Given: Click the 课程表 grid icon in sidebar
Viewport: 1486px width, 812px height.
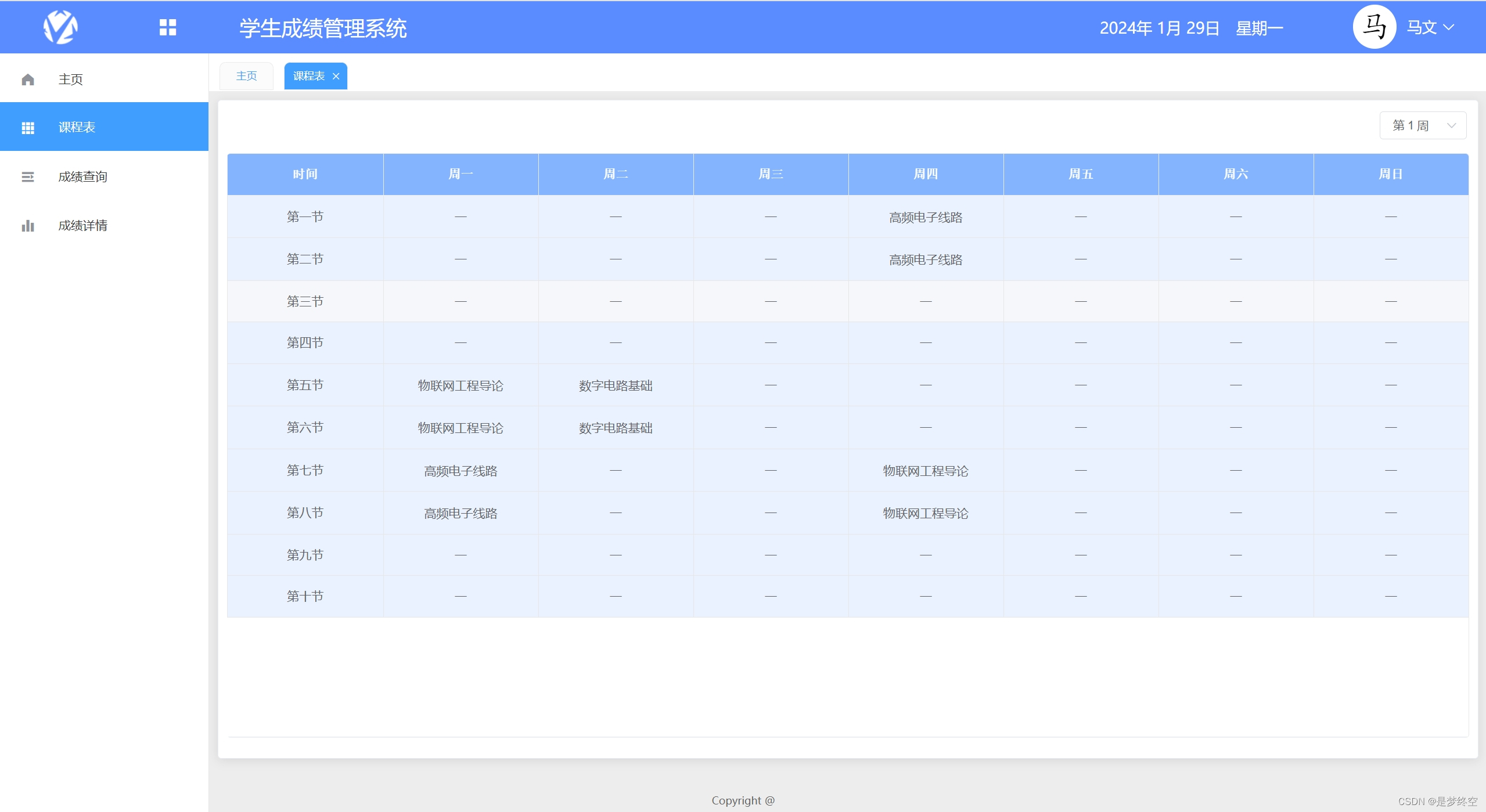Looking at the screenshot, I should coord(28,128).
